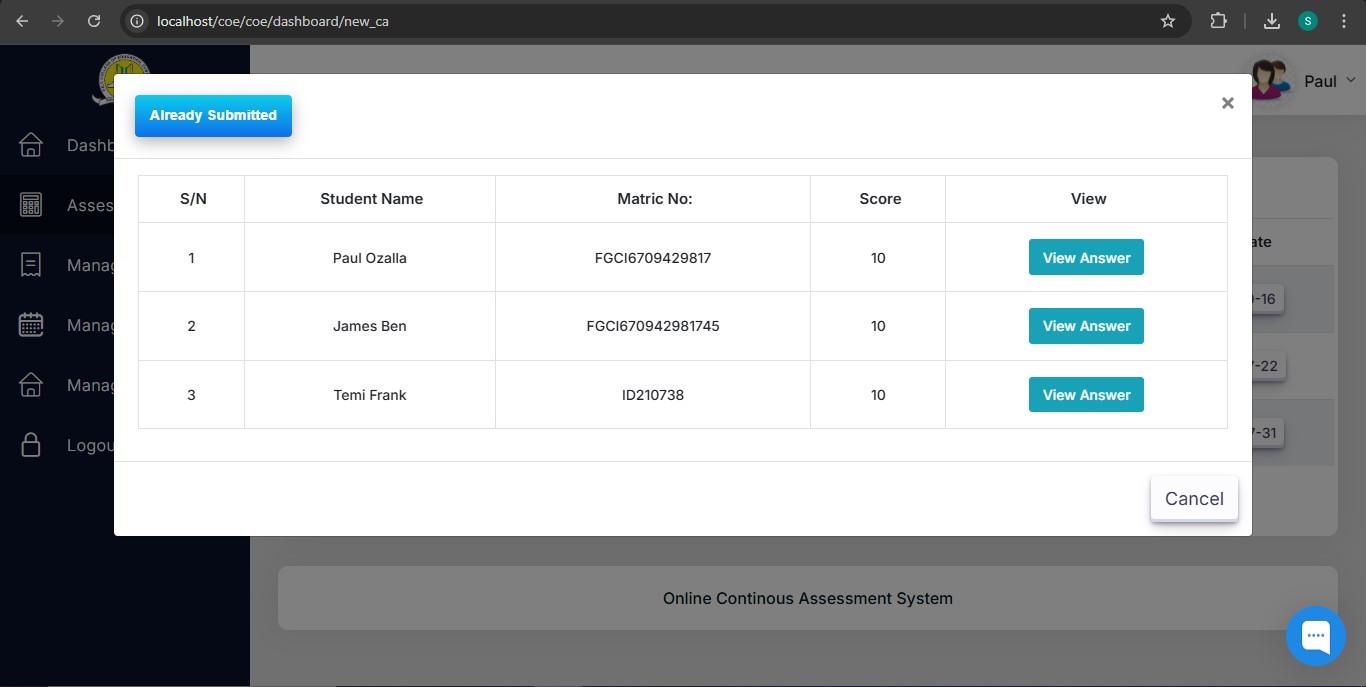This screenshot has height=687, width=1366.
Task: Click the calendar icon in sidebar
Action: (x=31, y=325)
